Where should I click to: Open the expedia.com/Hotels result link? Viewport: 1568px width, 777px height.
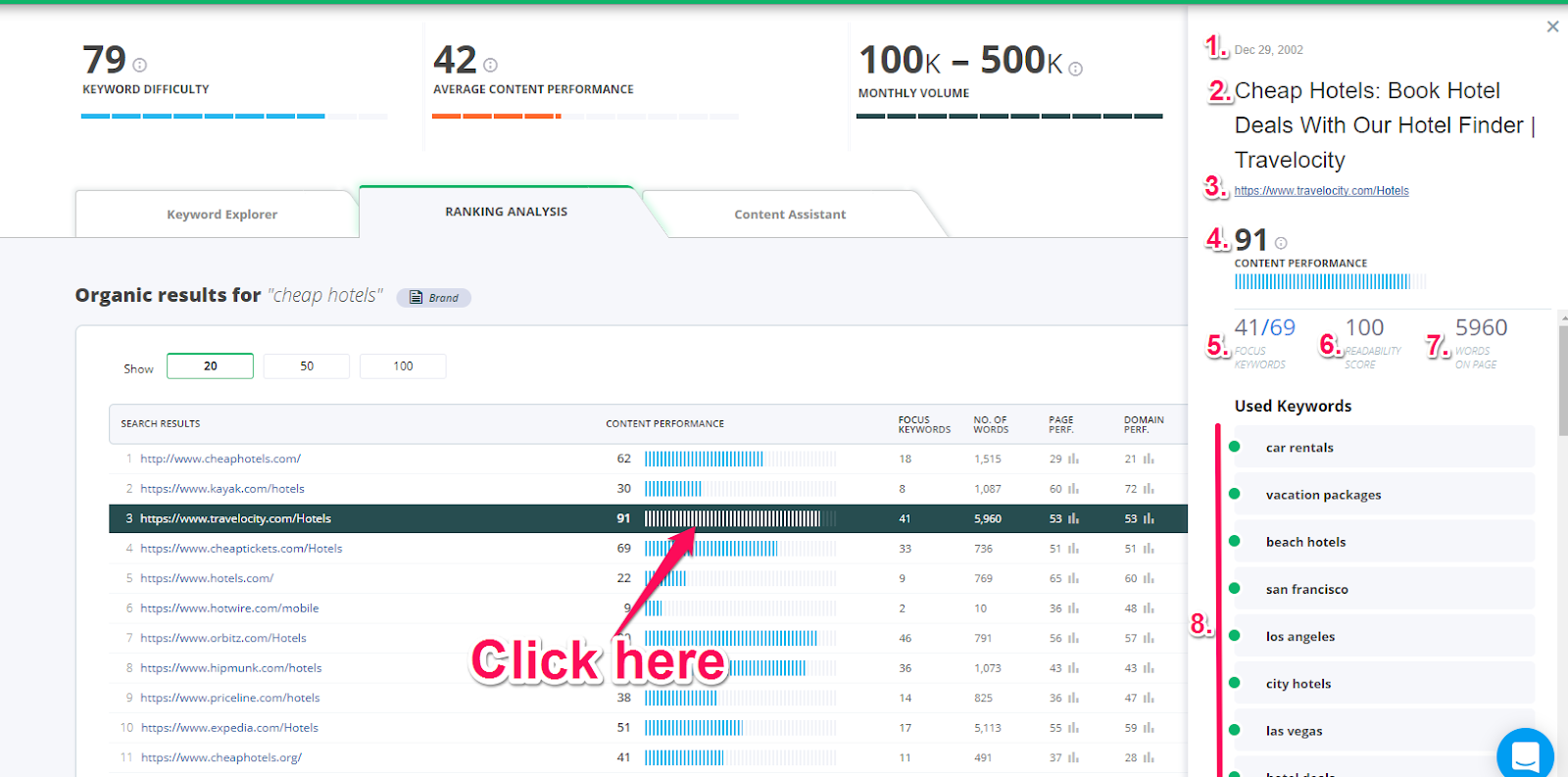tap(229, 728)
